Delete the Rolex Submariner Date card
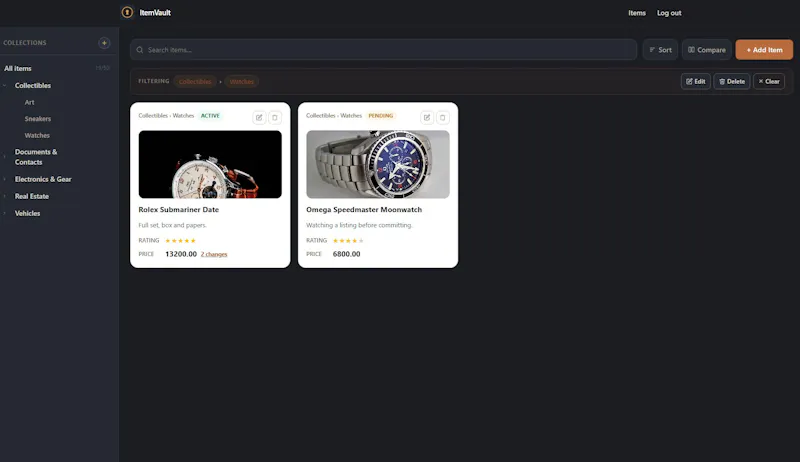Screen dimensions: 800x462 (274, 118)
